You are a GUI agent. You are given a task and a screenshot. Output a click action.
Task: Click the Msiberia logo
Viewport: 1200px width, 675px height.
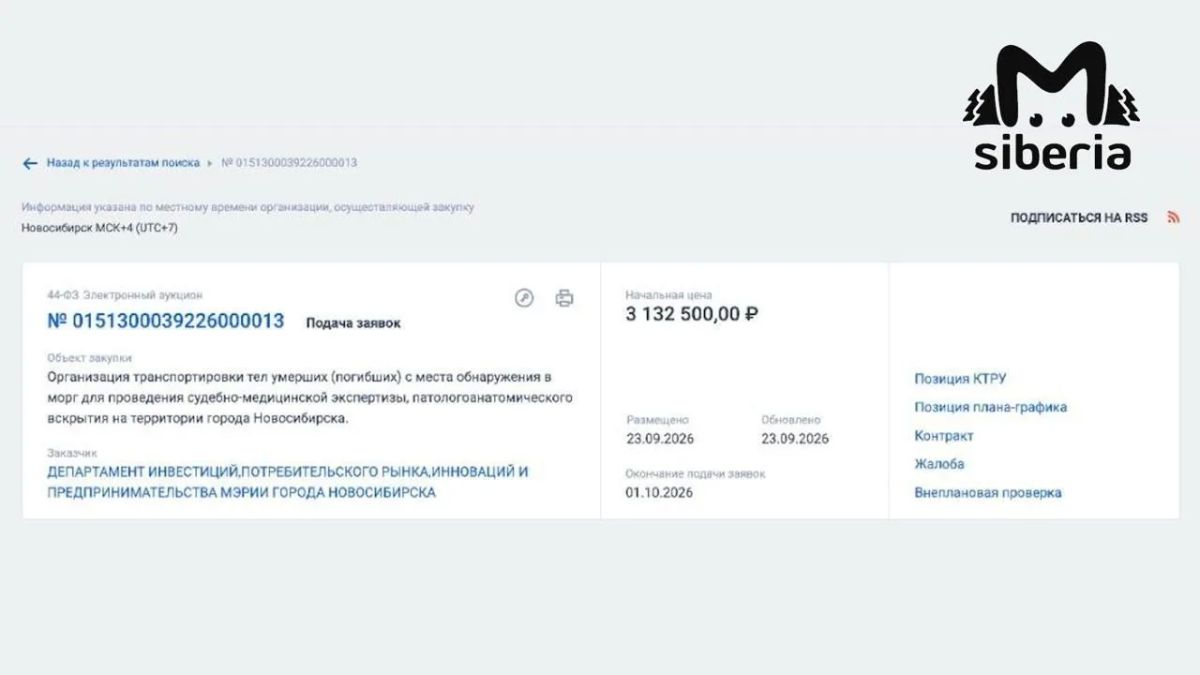click(1052, 108)
